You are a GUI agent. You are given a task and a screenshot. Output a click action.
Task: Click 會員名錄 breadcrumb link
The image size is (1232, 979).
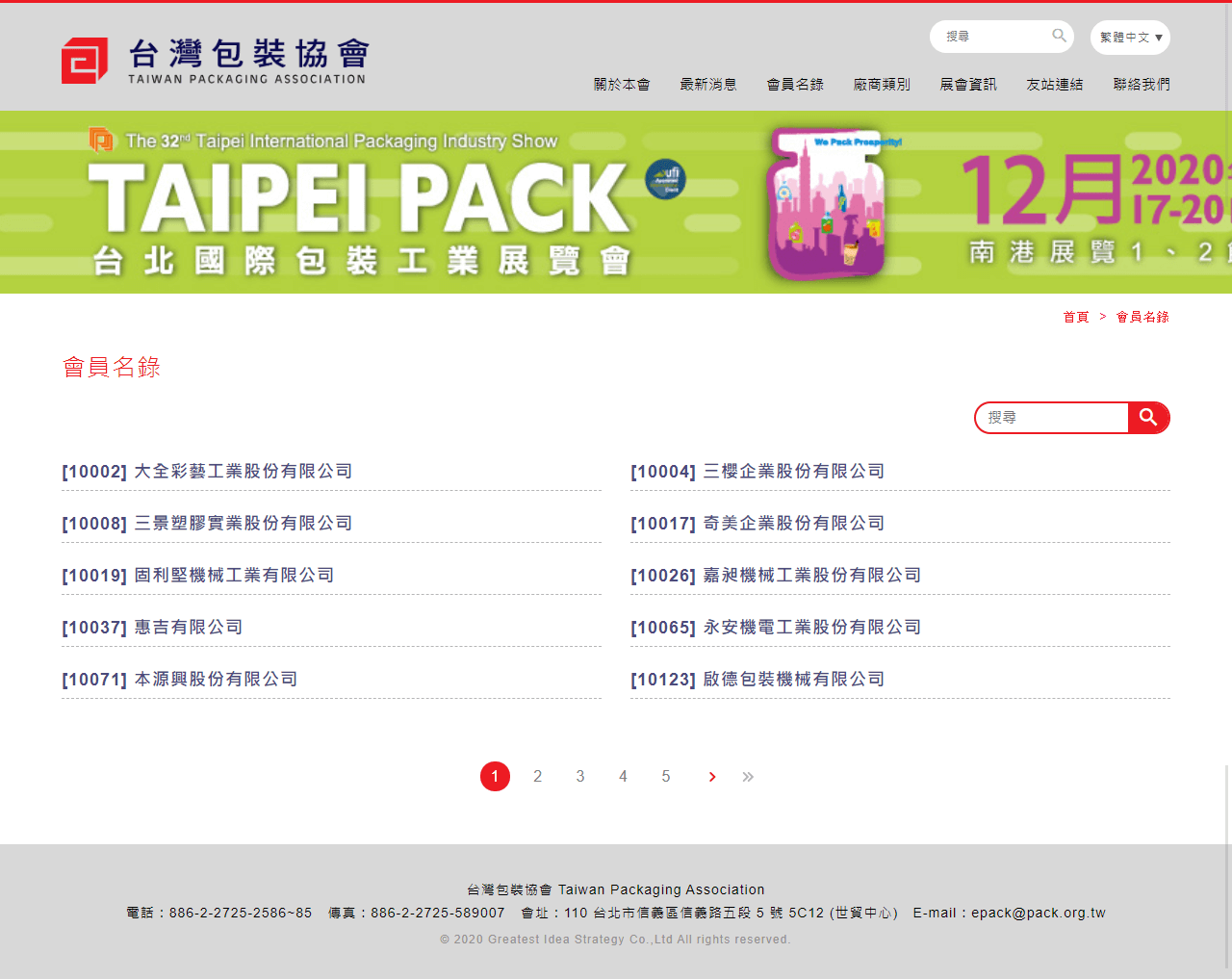pyautogui.click(x=1142, y=317)
